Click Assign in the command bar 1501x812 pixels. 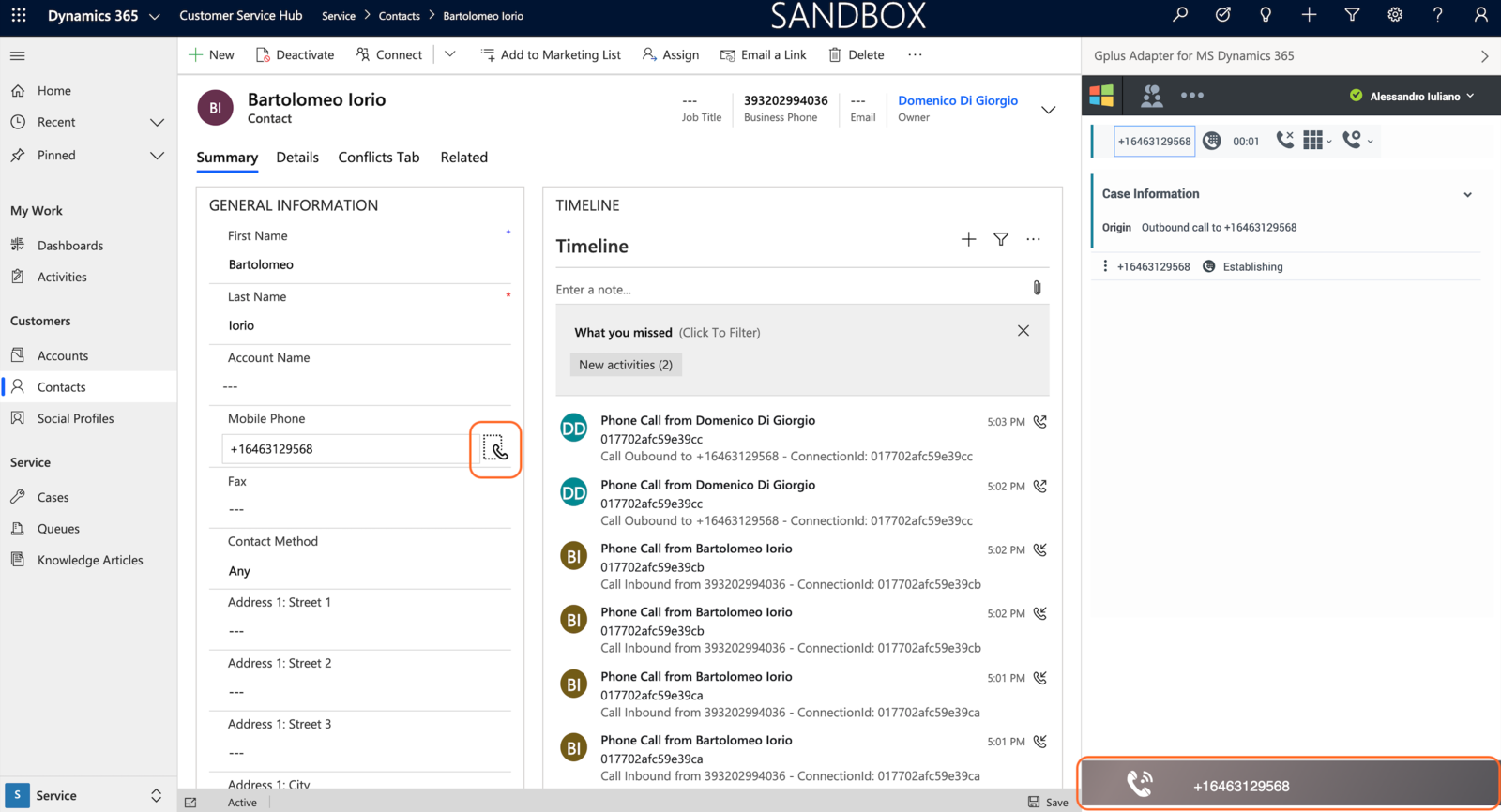[x=670, y=54]
